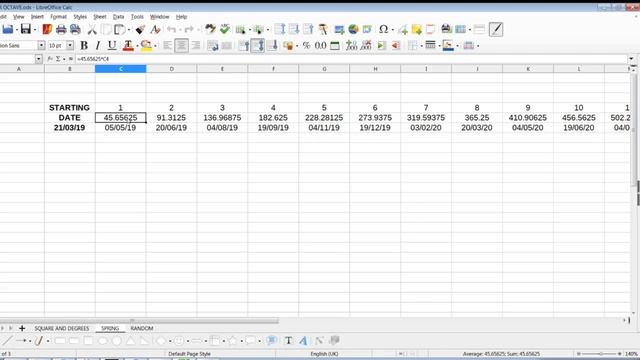Click the Save document icon

tap(25, 29)
